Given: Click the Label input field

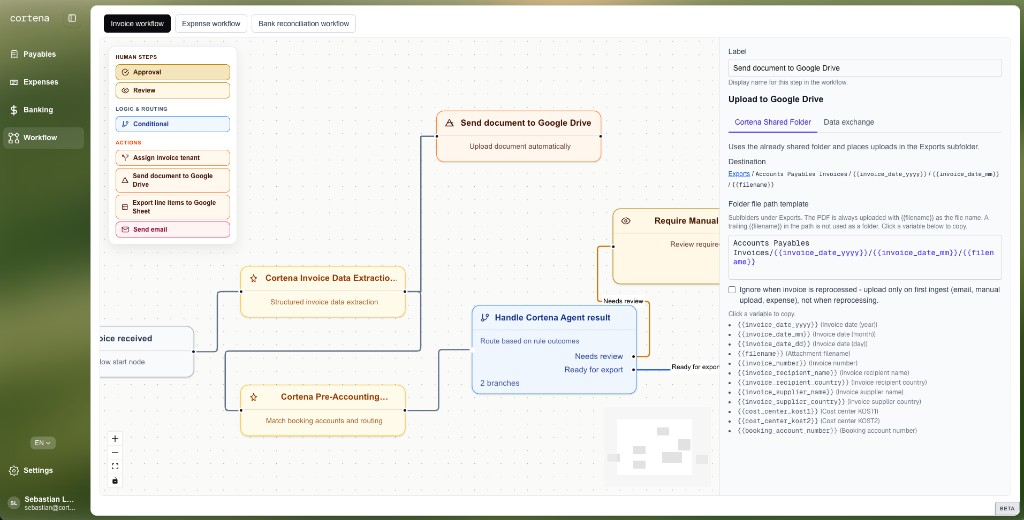Looking at the screenshot, I should 865,68.
